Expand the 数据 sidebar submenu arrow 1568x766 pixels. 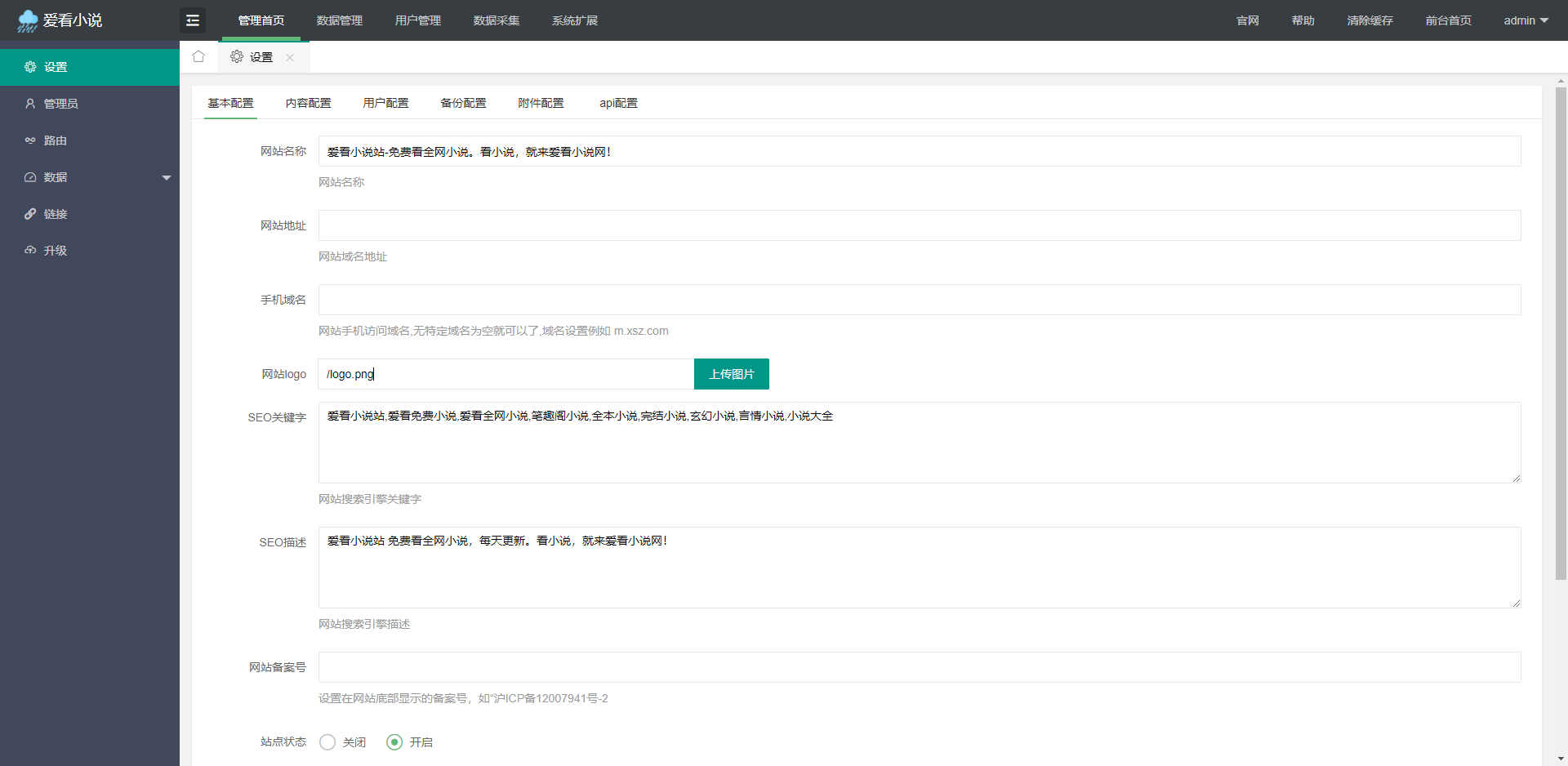pos(167,177)
